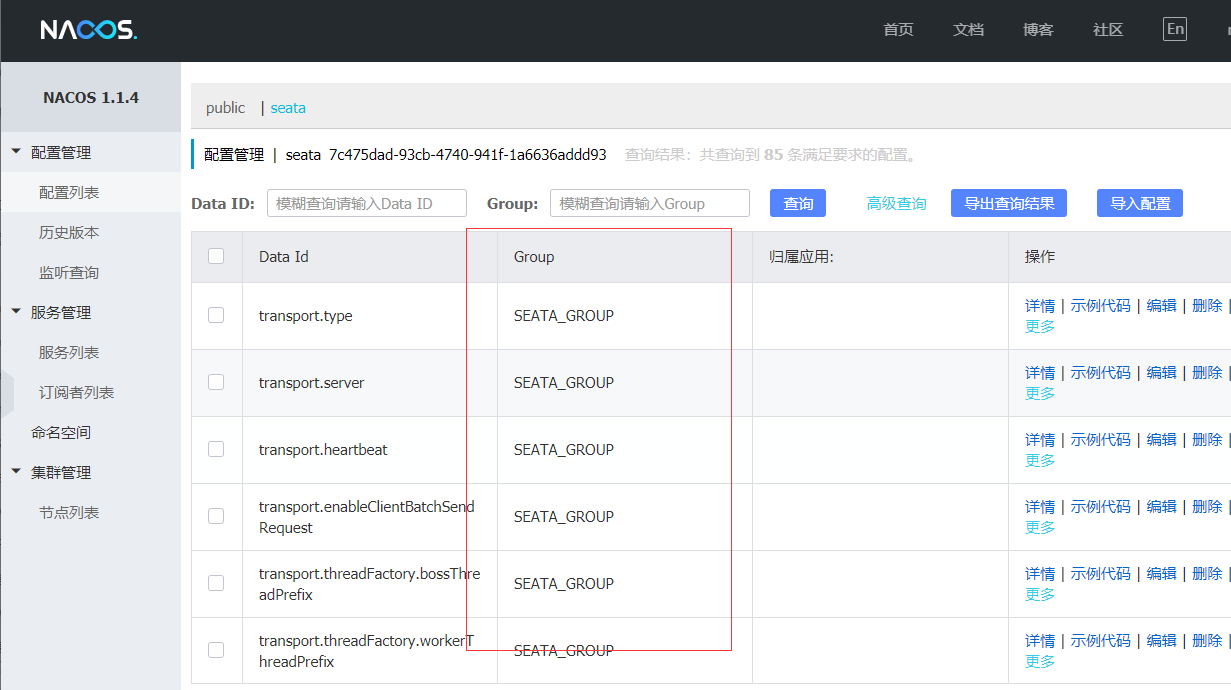Open 更多 for bossThreadPrefix row

pos(1040,594)
